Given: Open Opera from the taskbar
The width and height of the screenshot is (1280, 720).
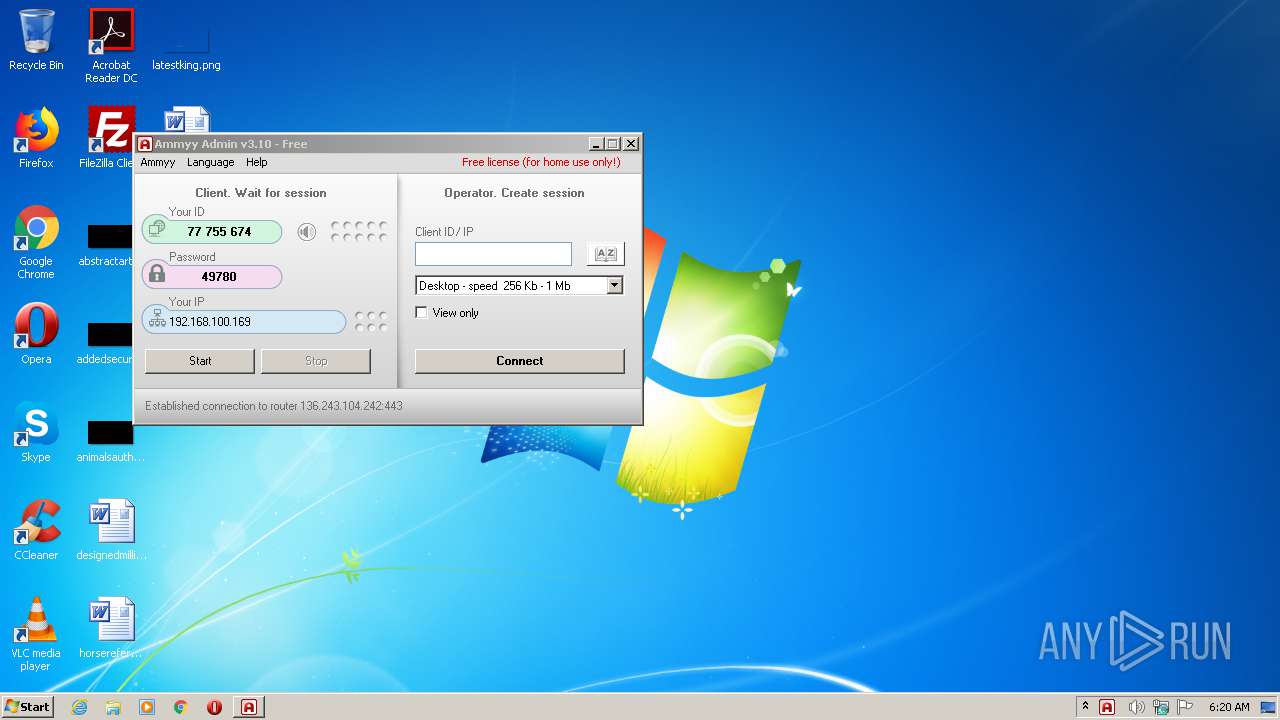Looking at the screenshot, I should coord(214,707).
